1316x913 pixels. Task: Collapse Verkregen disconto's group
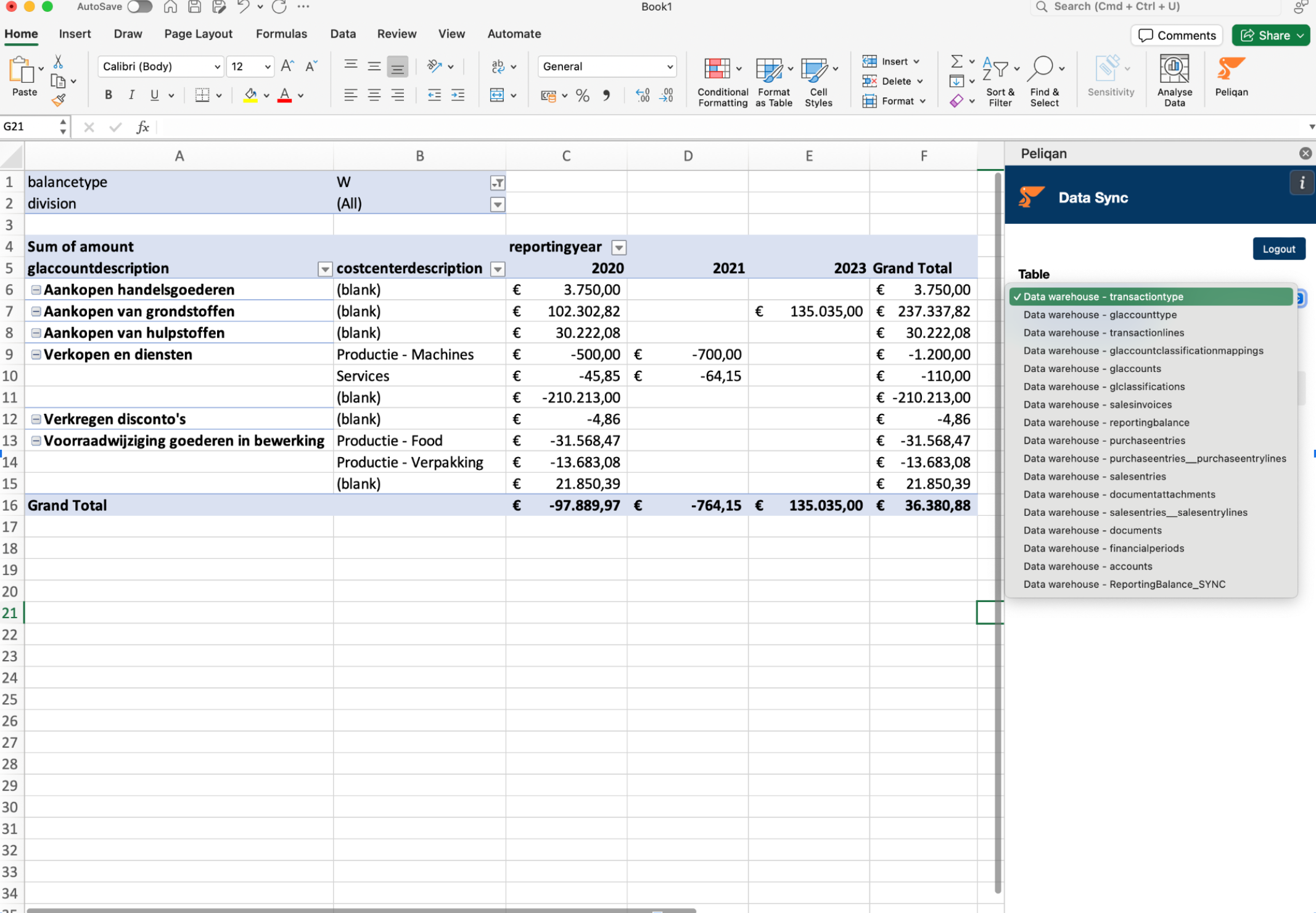[x=36, y=419]
